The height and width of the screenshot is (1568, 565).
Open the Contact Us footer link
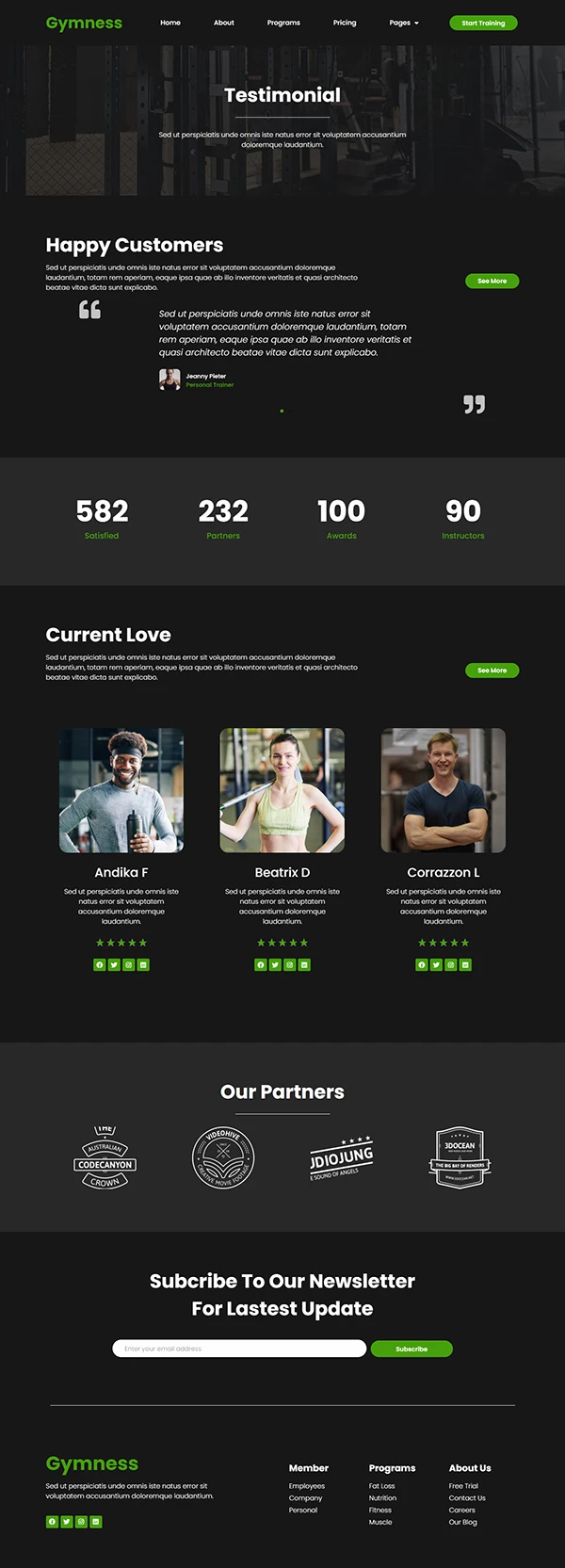[x=467, y=1497]
